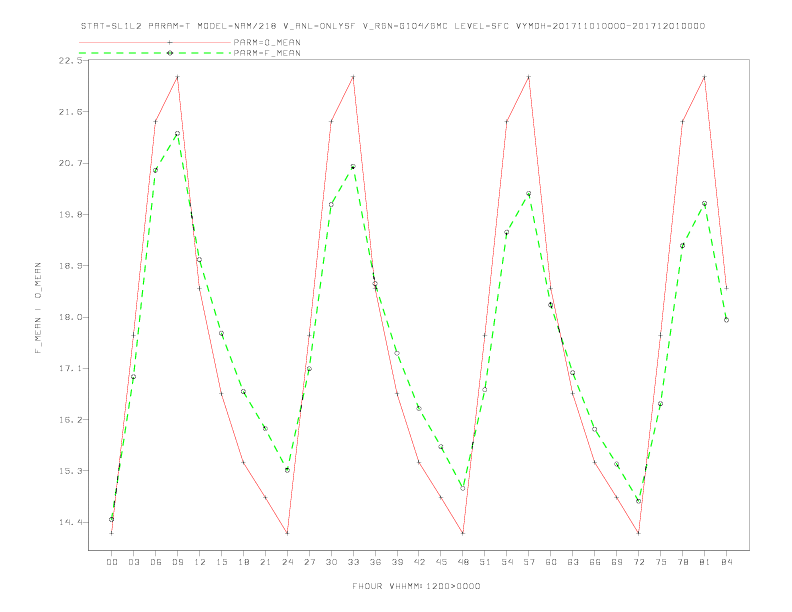The image size is (792, 612).
Task: Click the 60 forecast hour tick label
Action: click(551, 562)
